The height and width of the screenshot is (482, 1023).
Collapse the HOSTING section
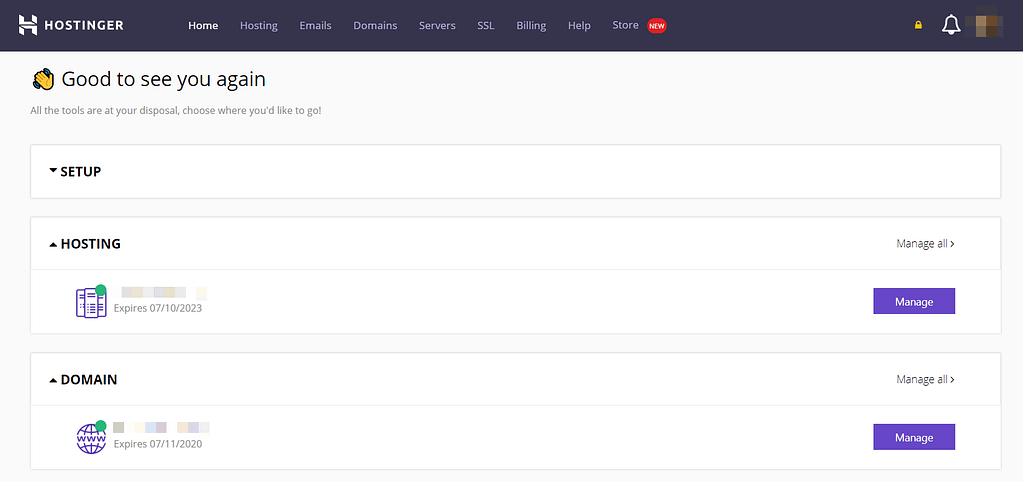(85, 244)
